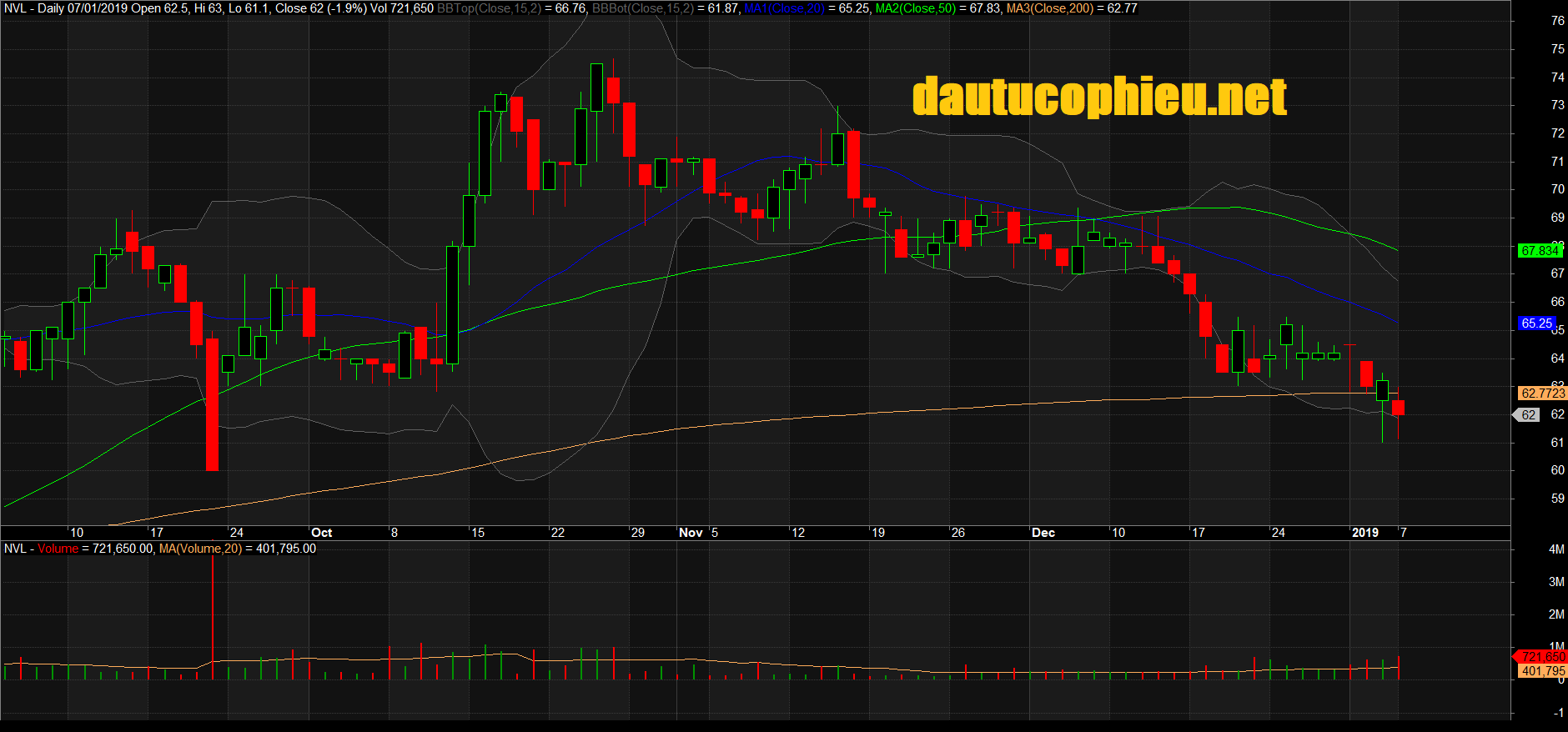Click the tallest red volume spike bar
Screen dimensions: 1568x732
(x=213, y=617)
